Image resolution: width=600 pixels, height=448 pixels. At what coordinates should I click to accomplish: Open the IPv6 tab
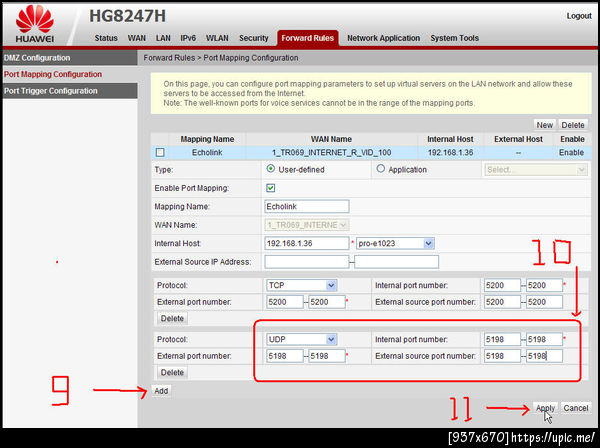188,38
